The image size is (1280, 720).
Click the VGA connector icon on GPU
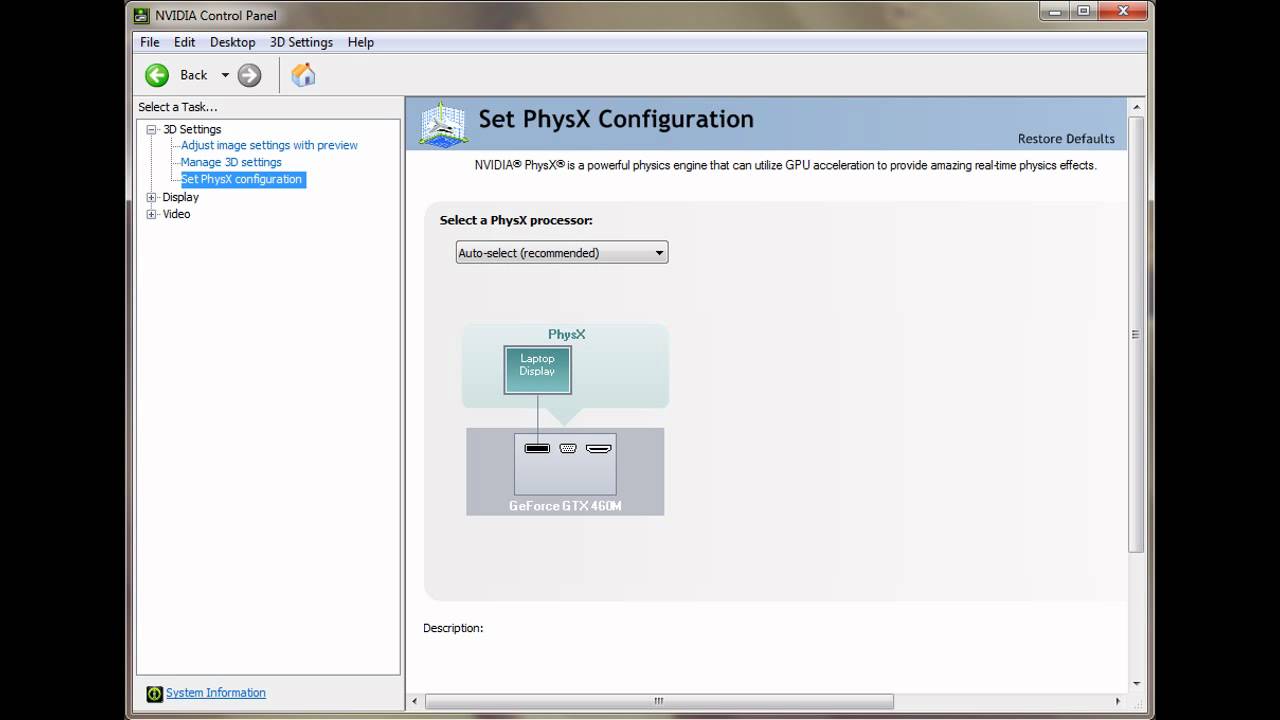tap(568, 448)
